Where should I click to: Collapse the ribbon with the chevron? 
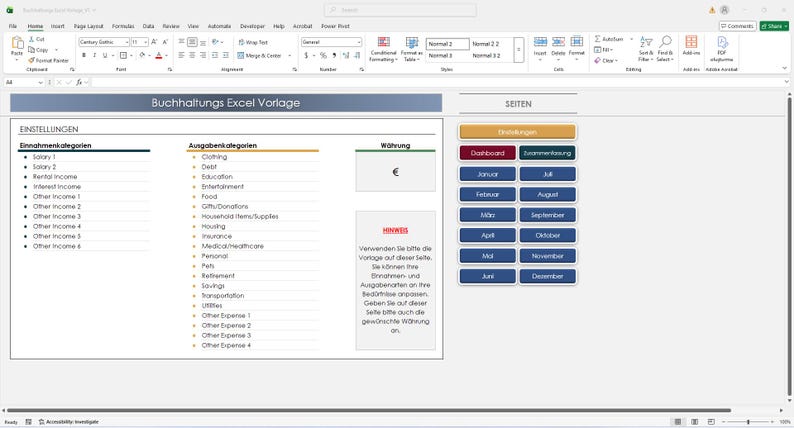coord(785,68)
